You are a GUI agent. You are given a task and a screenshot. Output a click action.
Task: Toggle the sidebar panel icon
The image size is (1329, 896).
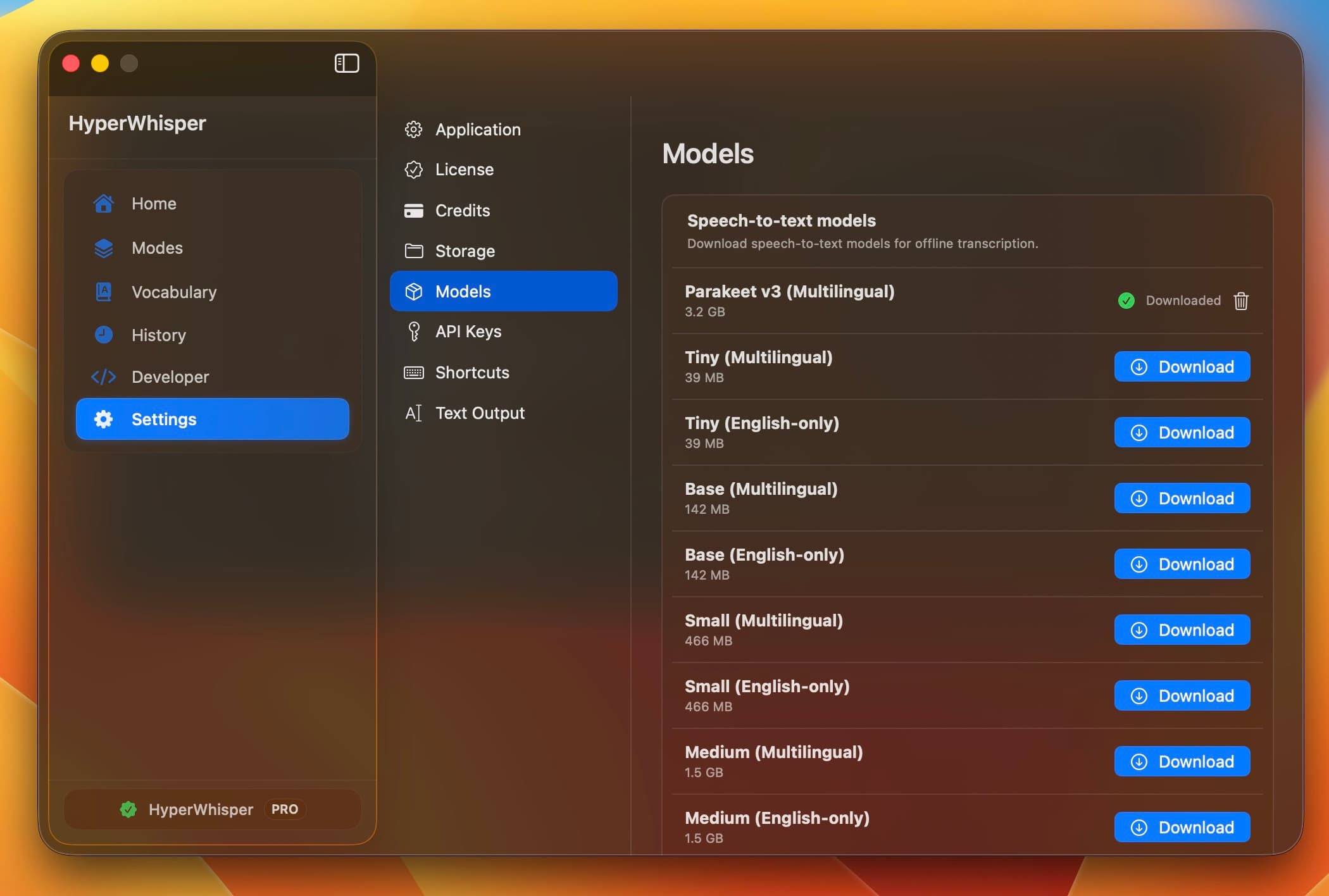346,63
